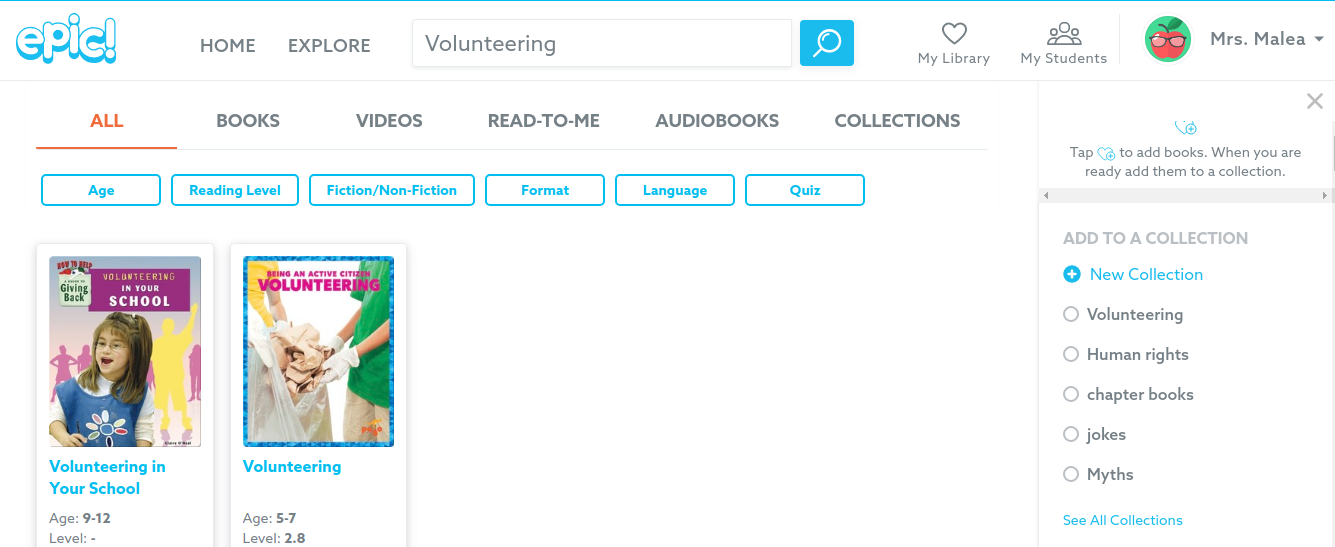Select the Volunteering collection radio button
1335x547 pixels.
(1071, 314)
